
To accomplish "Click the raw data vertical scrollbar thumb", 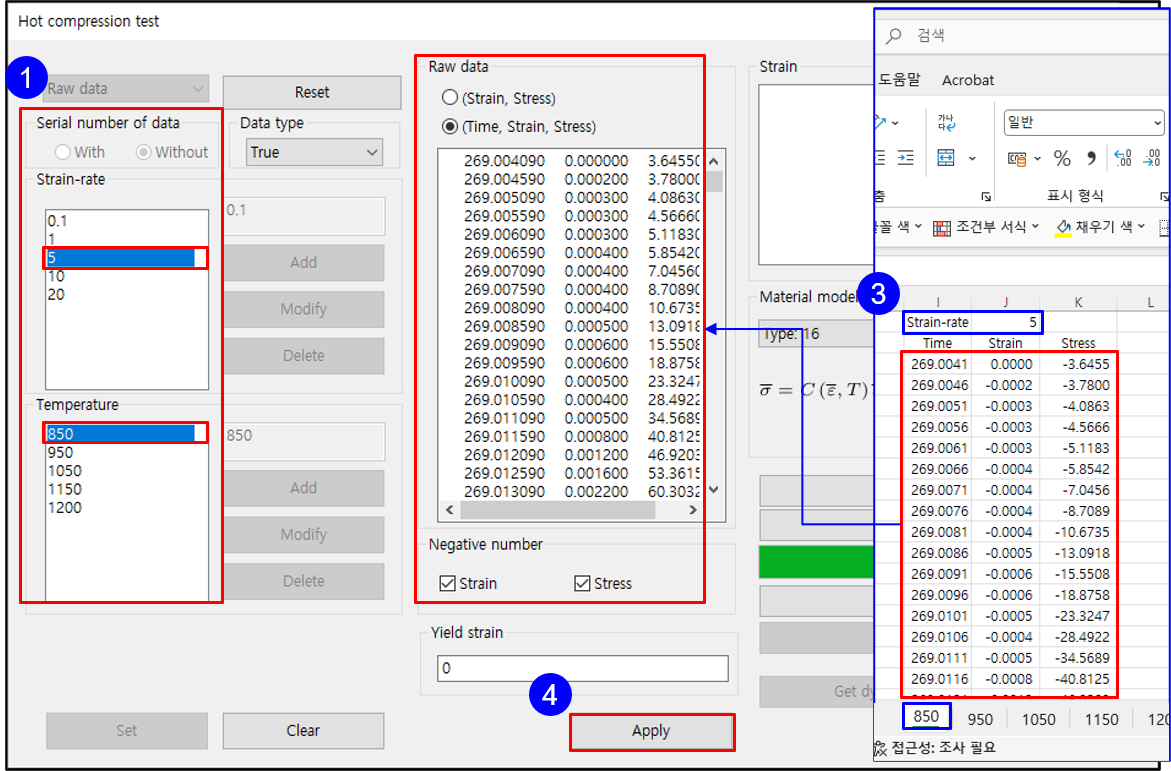I will click(714, 182).
